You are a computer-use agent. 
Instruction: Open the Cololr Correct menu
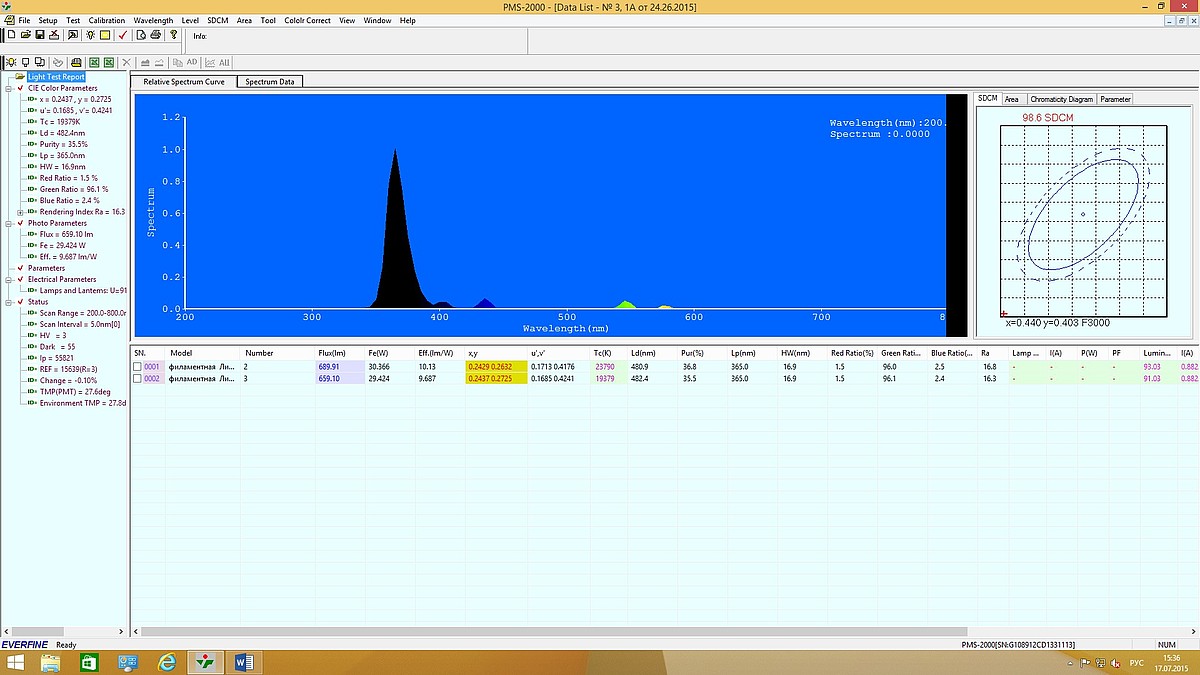[307, 20]
